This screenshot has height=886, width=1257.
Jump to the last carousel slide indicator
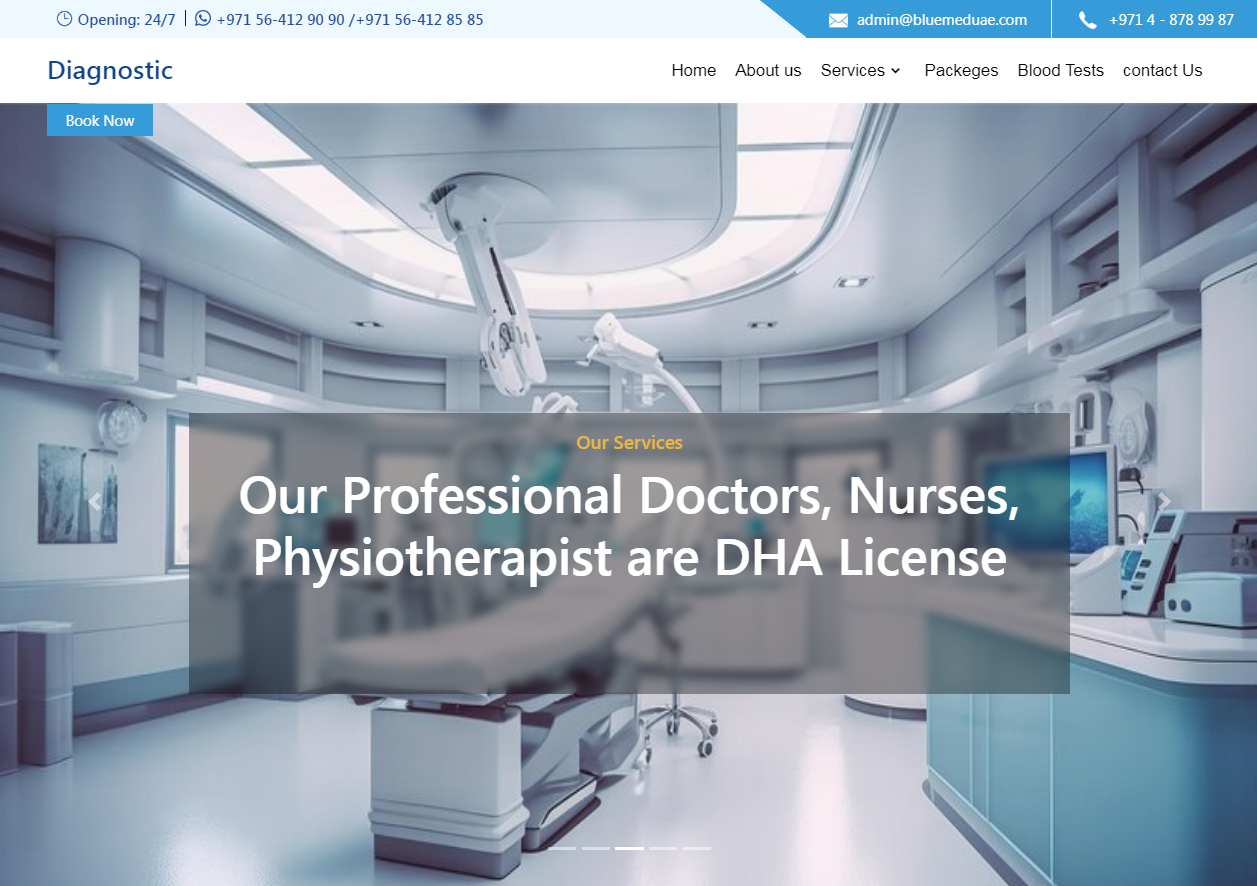point(697,848)
